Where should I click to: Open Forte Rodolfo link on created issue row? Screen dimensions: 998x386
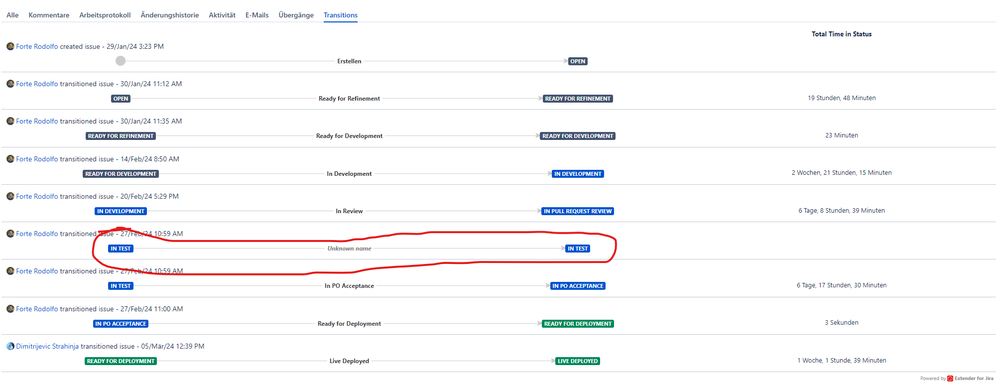point(37,46)
